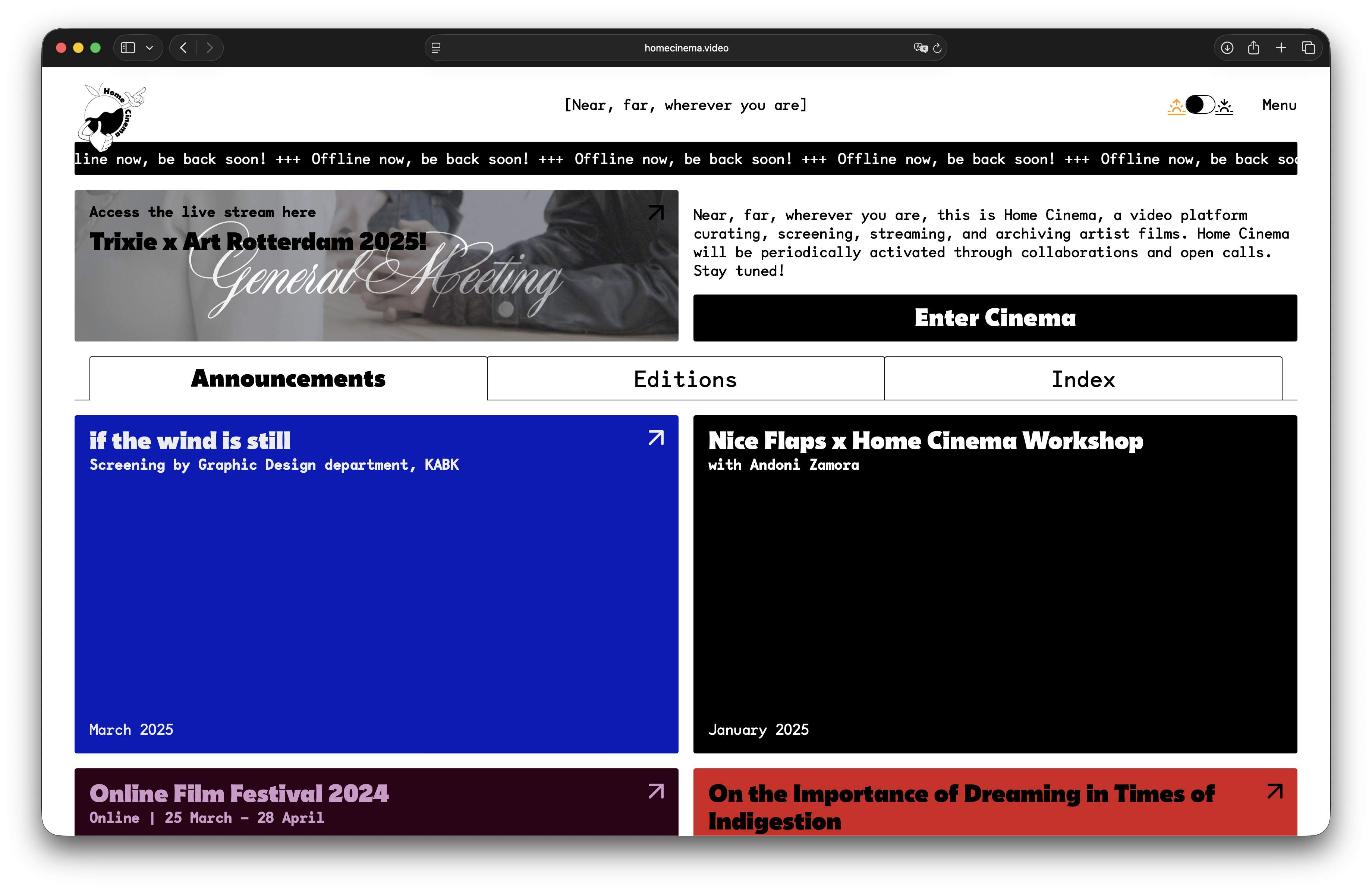Expand the sidebar dropdown chevron in Safari
This screenshot has height=891, width=1372.
149,48
